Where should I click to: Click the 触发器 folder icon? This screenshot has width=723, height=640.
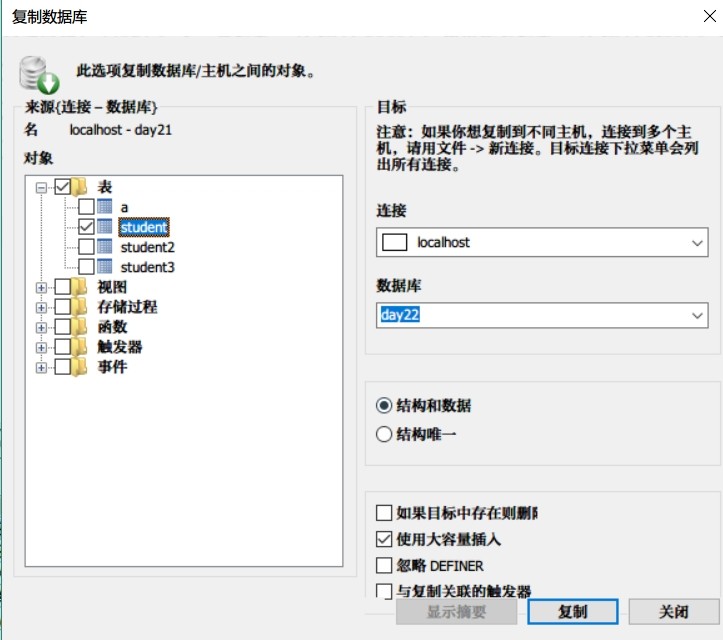(79, 347)
